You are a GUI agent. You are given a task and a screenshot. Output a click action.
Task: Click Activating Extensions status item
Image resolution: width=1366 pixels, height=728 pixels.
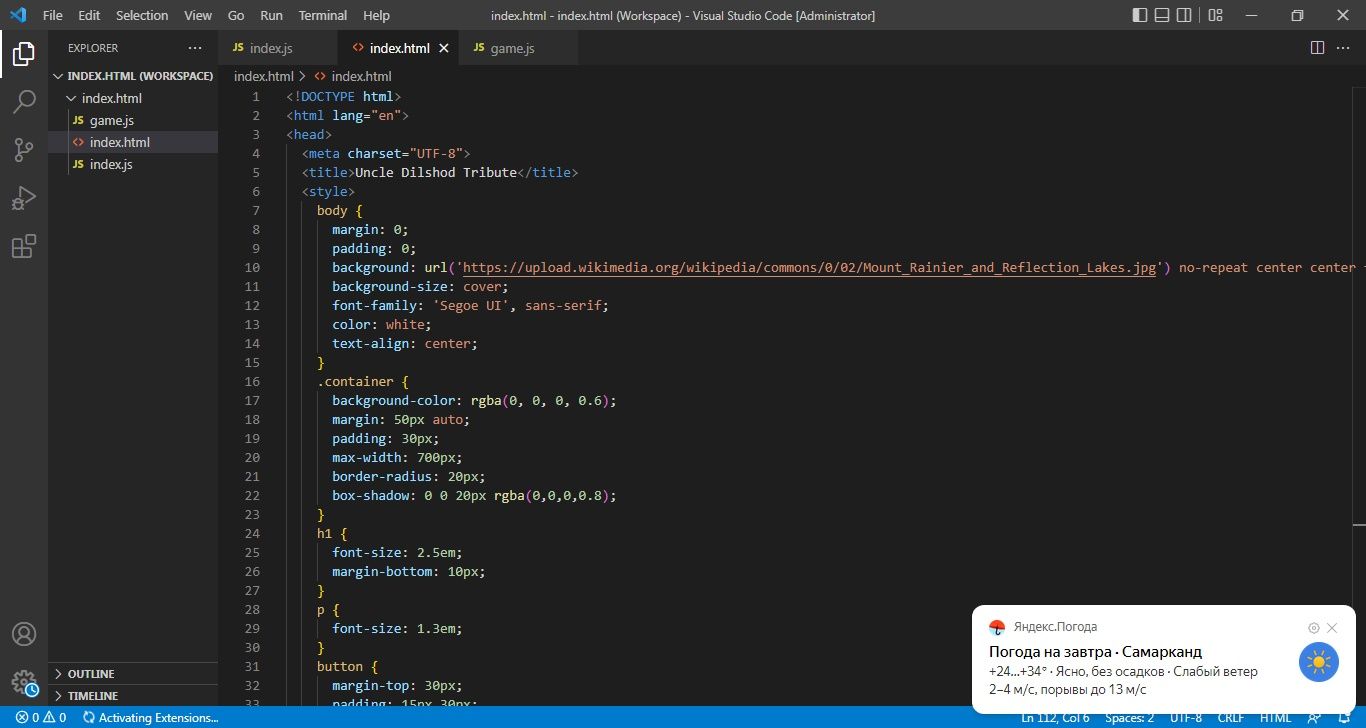[150, 718]
